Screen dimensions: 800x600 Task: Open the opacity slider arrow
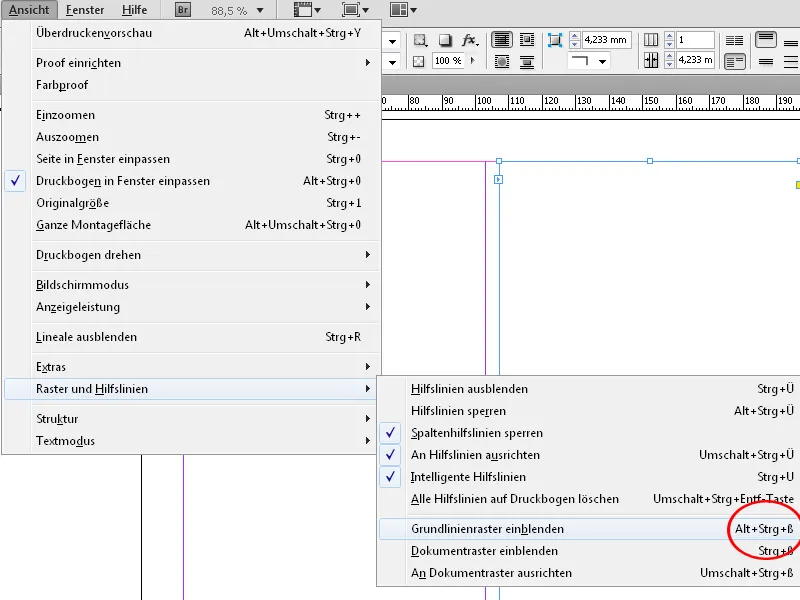point(472,61)
